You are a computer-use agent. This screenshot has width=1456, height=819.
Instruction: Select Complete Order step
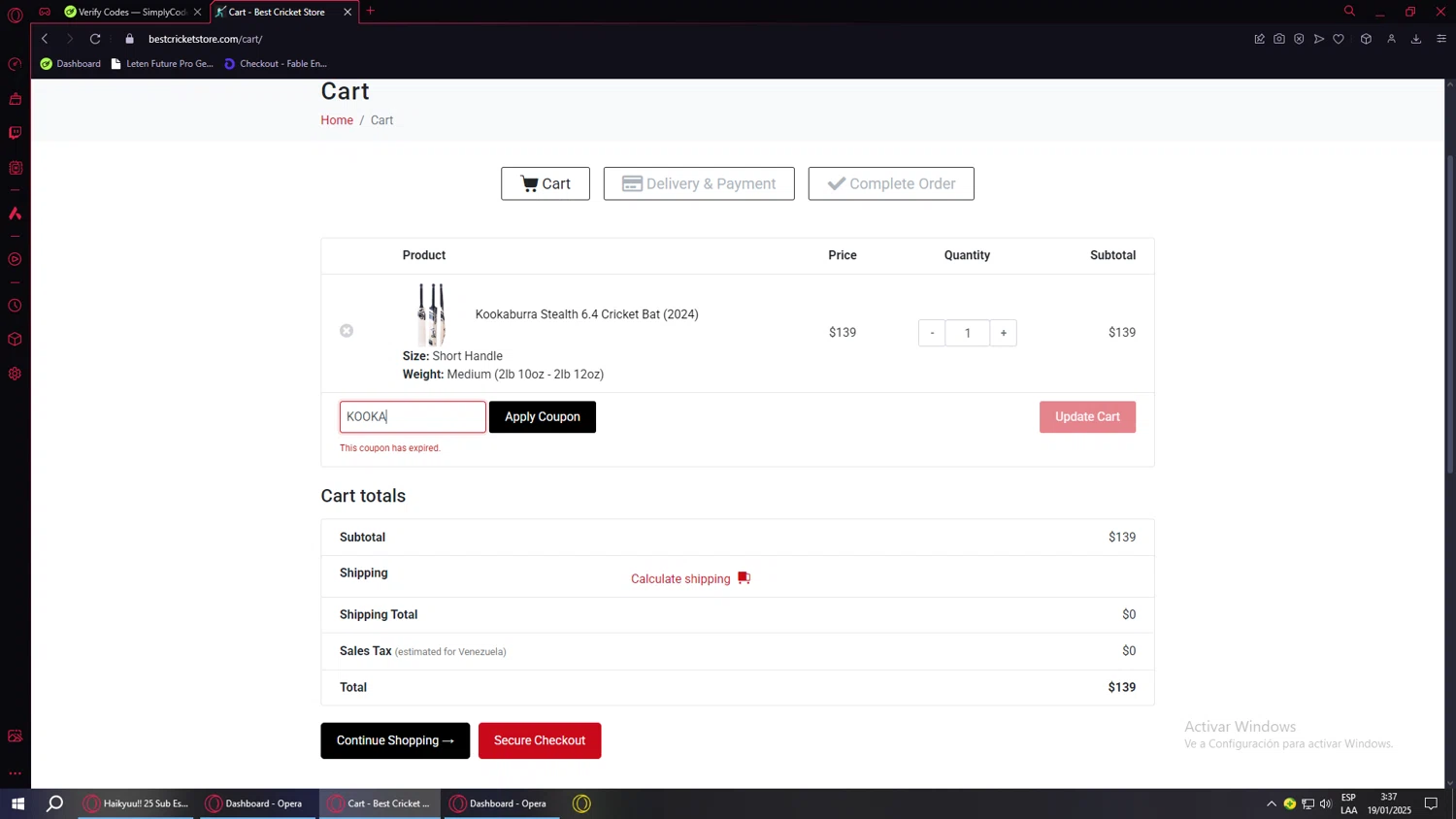coord(891,183)
